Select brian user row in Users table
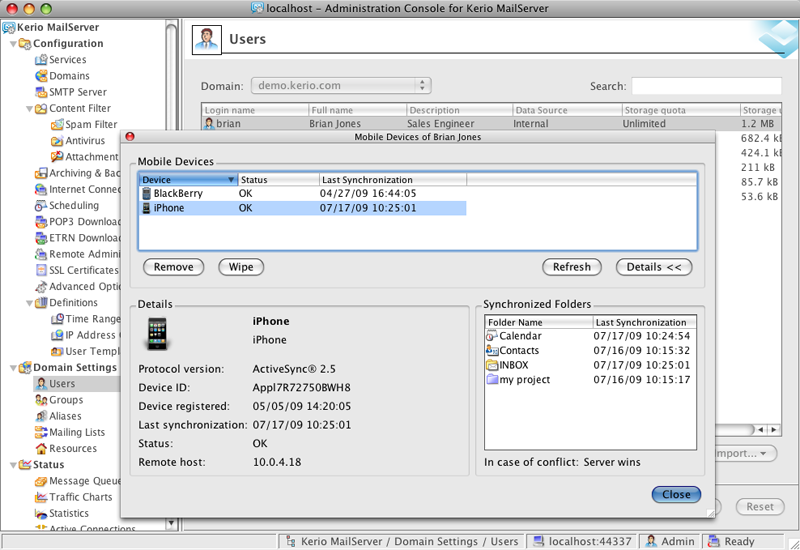This screenshot has height=550, width=800. (x=491, y=123)
